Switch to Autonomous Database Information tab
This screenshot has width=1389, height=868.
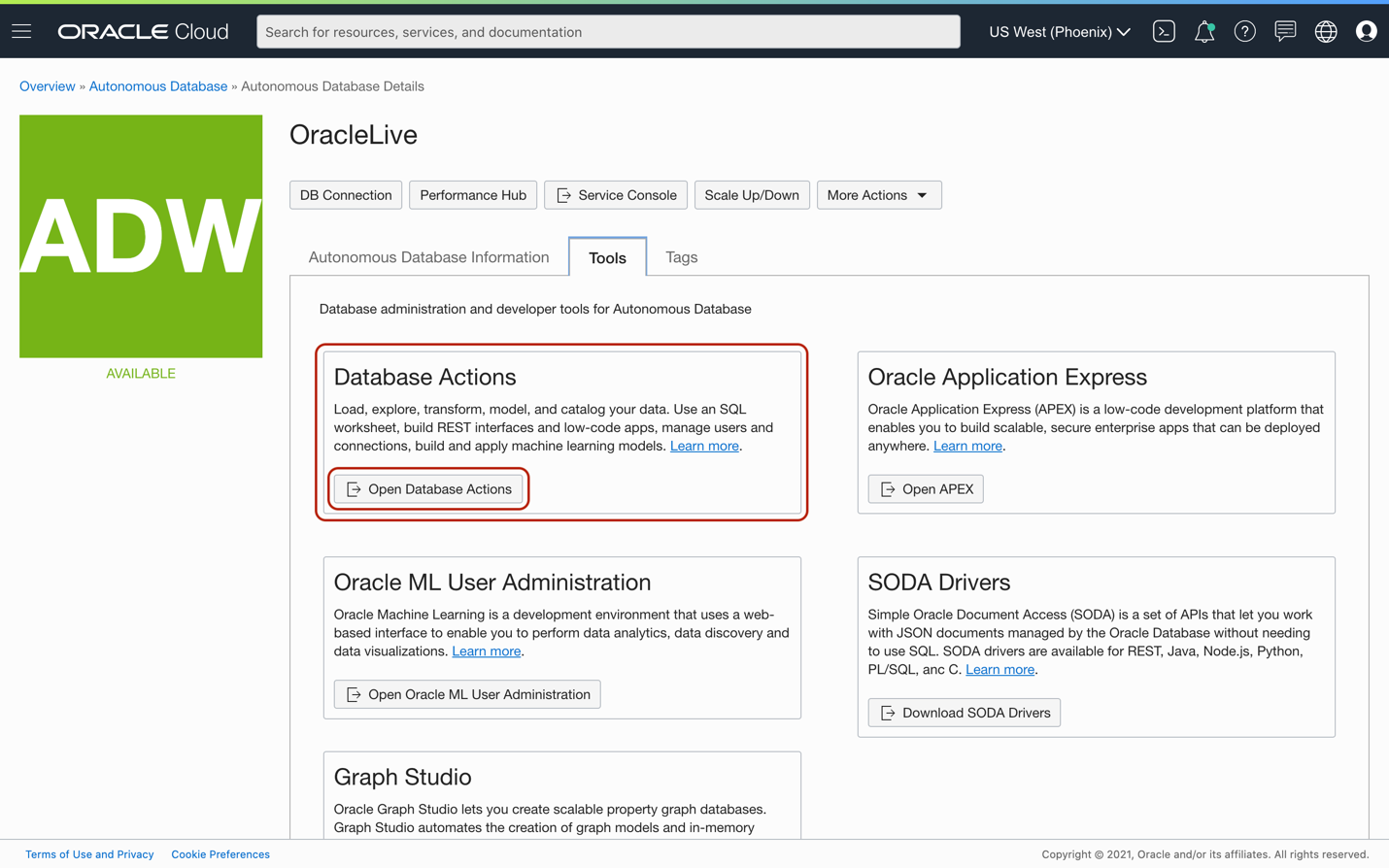(428, 257)
